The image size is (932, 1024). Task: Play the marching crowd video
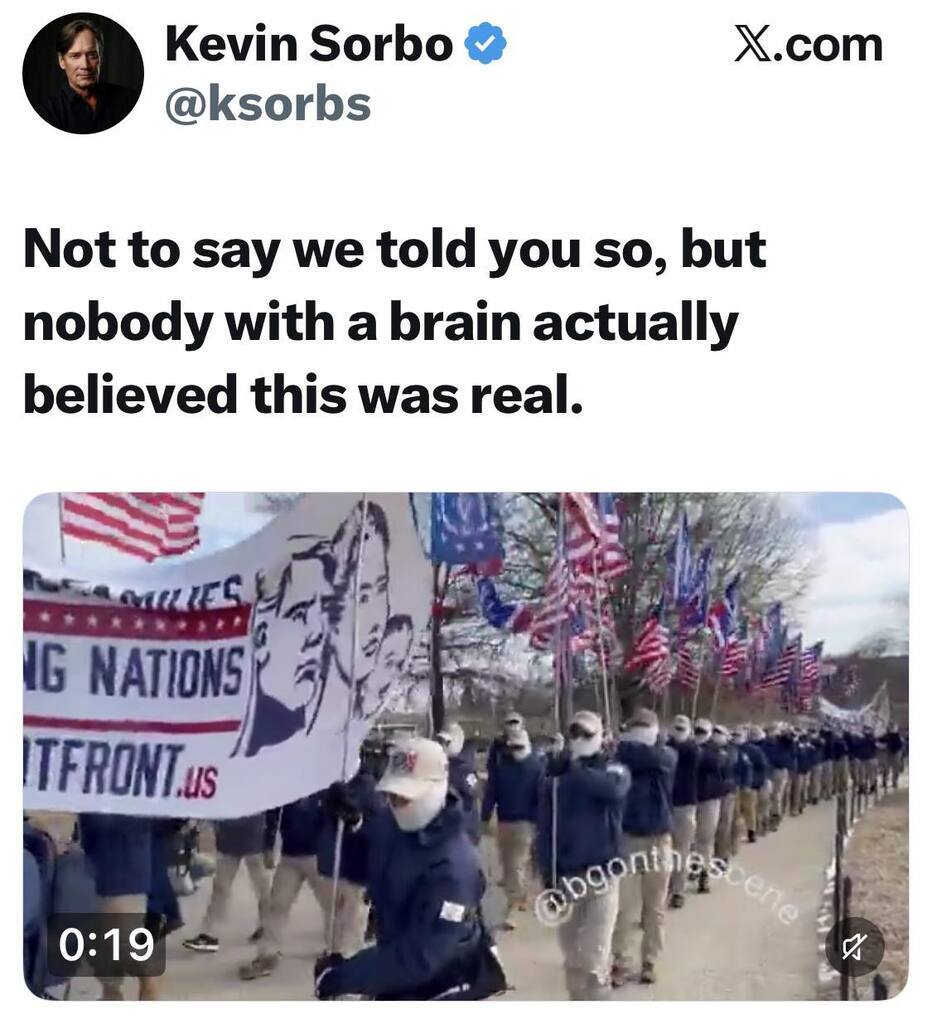tap(466, 746)
